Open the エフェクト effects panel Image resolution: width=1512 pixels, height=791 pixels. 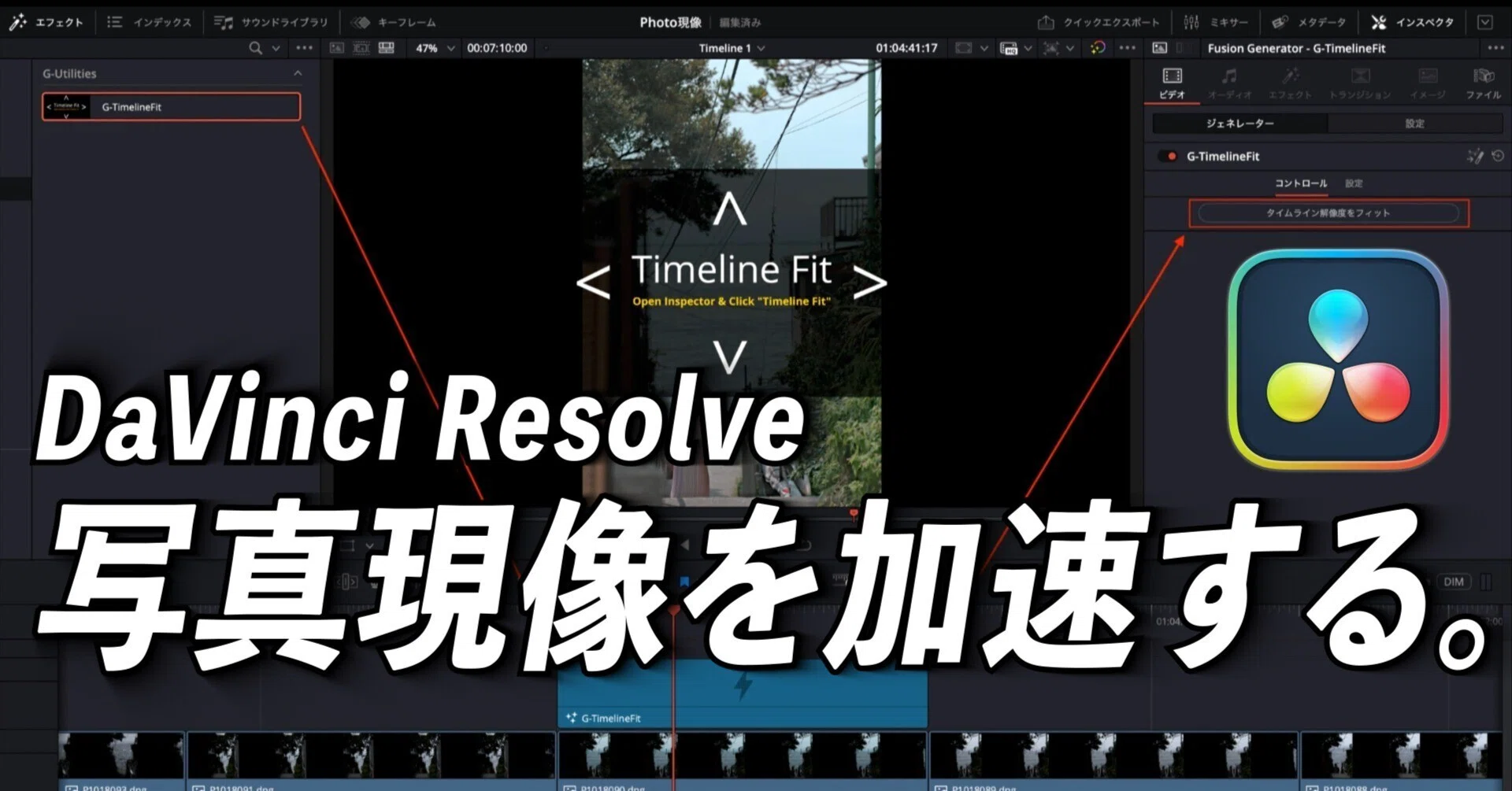click(46, 22)
